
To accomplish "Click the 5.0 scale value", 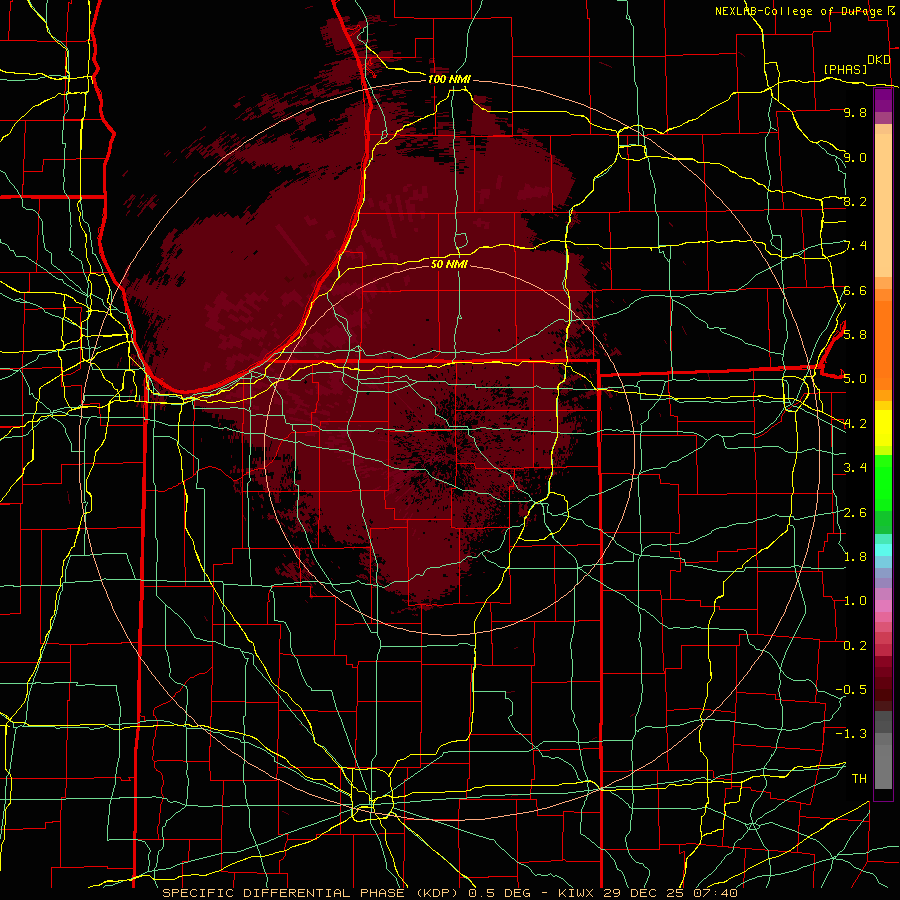I will coord(855,379).
